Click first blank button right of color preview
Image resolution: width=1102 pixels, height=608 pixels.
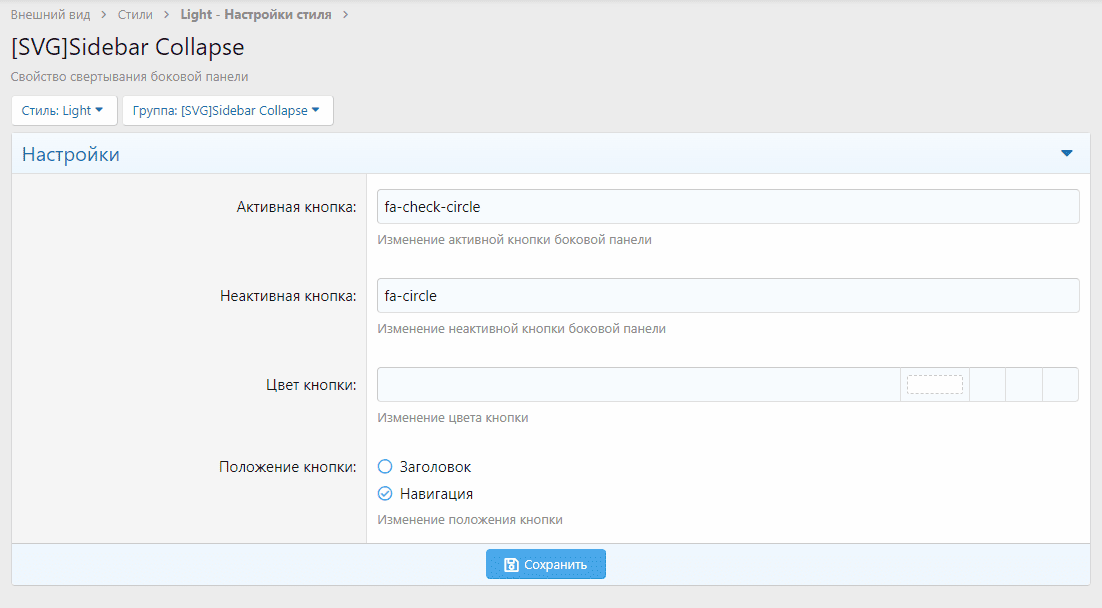[x=987, y=385]
